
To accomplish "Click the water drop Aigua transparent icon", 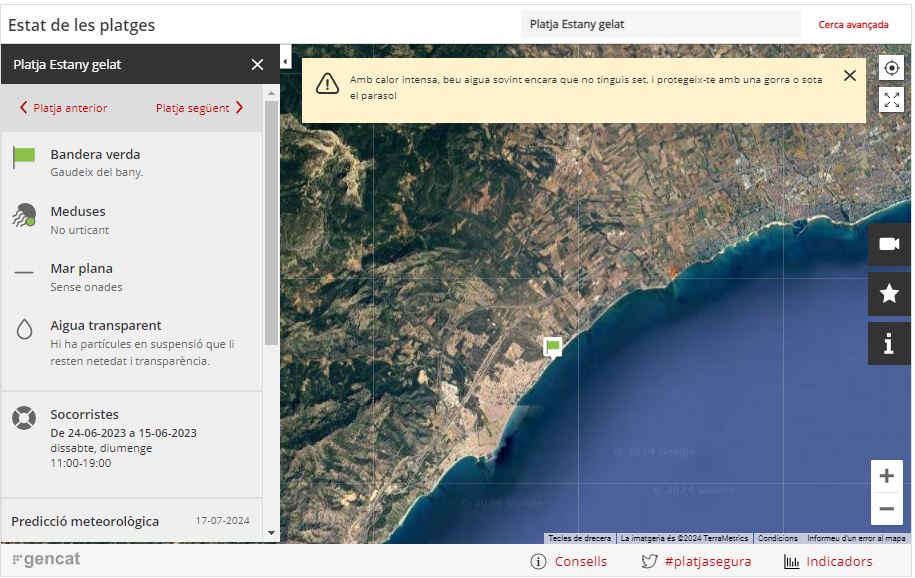I will click(25, 329).
